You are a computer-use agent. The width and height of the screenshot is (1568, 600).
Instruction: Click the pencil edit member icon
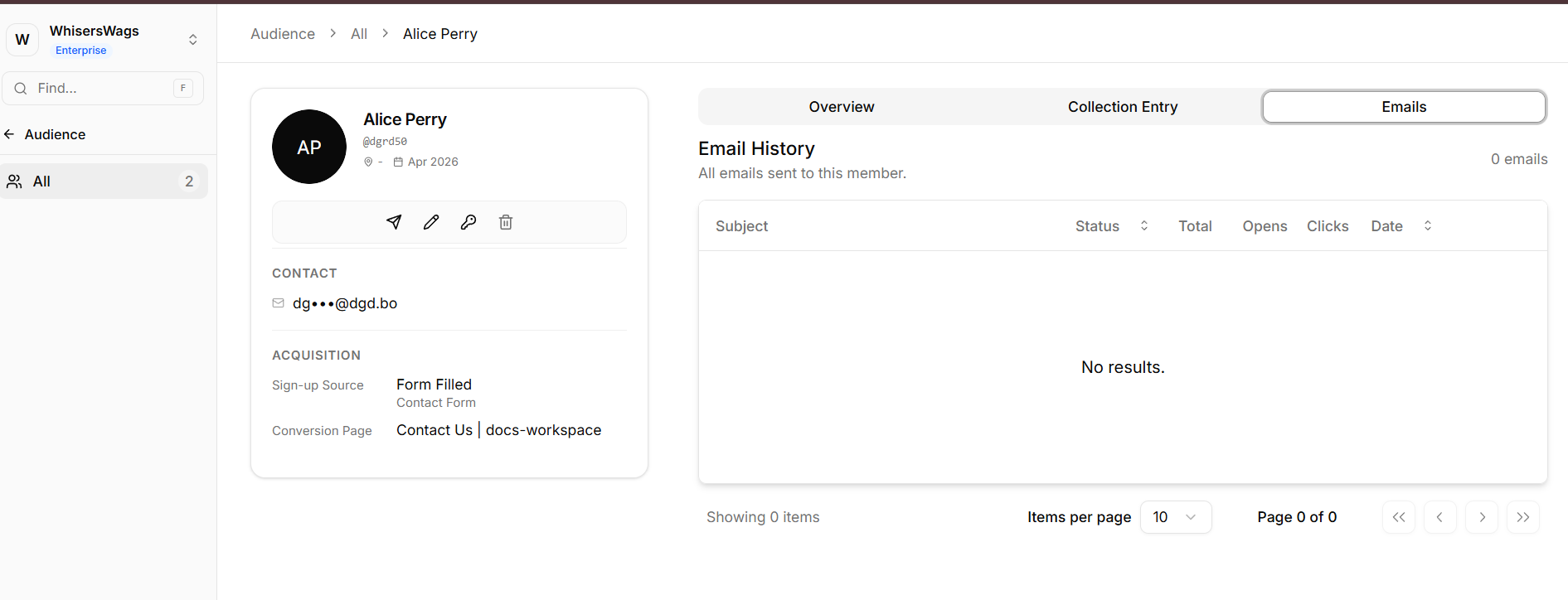(431, 222)
